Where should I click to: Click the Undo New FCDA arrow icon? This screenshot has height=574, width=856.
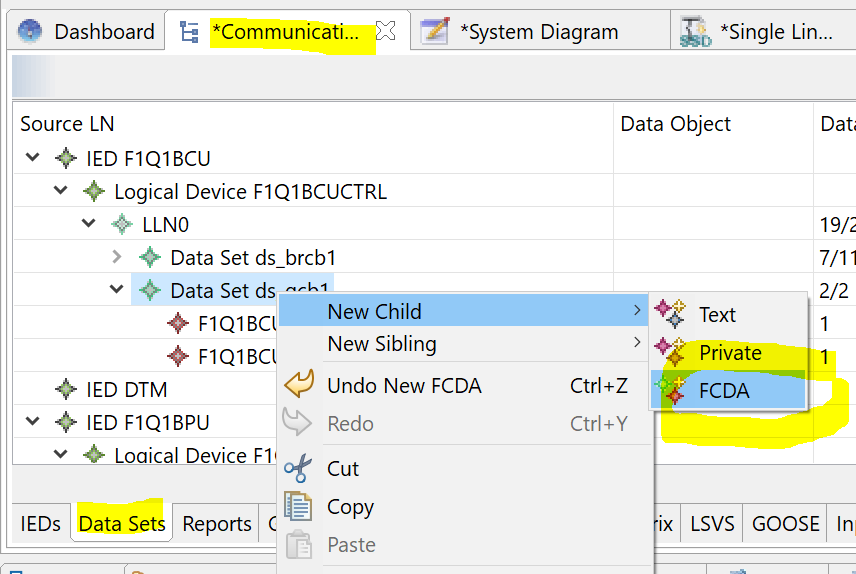click(298, 386)
